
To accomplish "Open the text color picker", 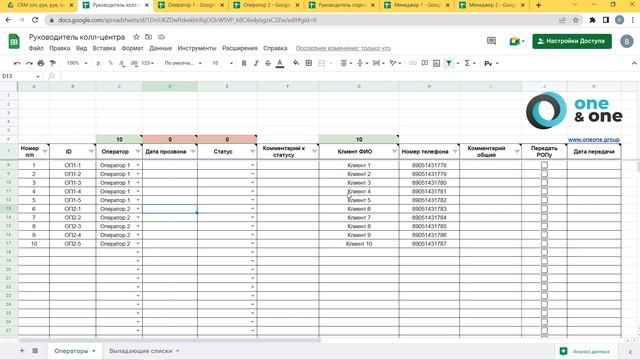I will point(280,63).
